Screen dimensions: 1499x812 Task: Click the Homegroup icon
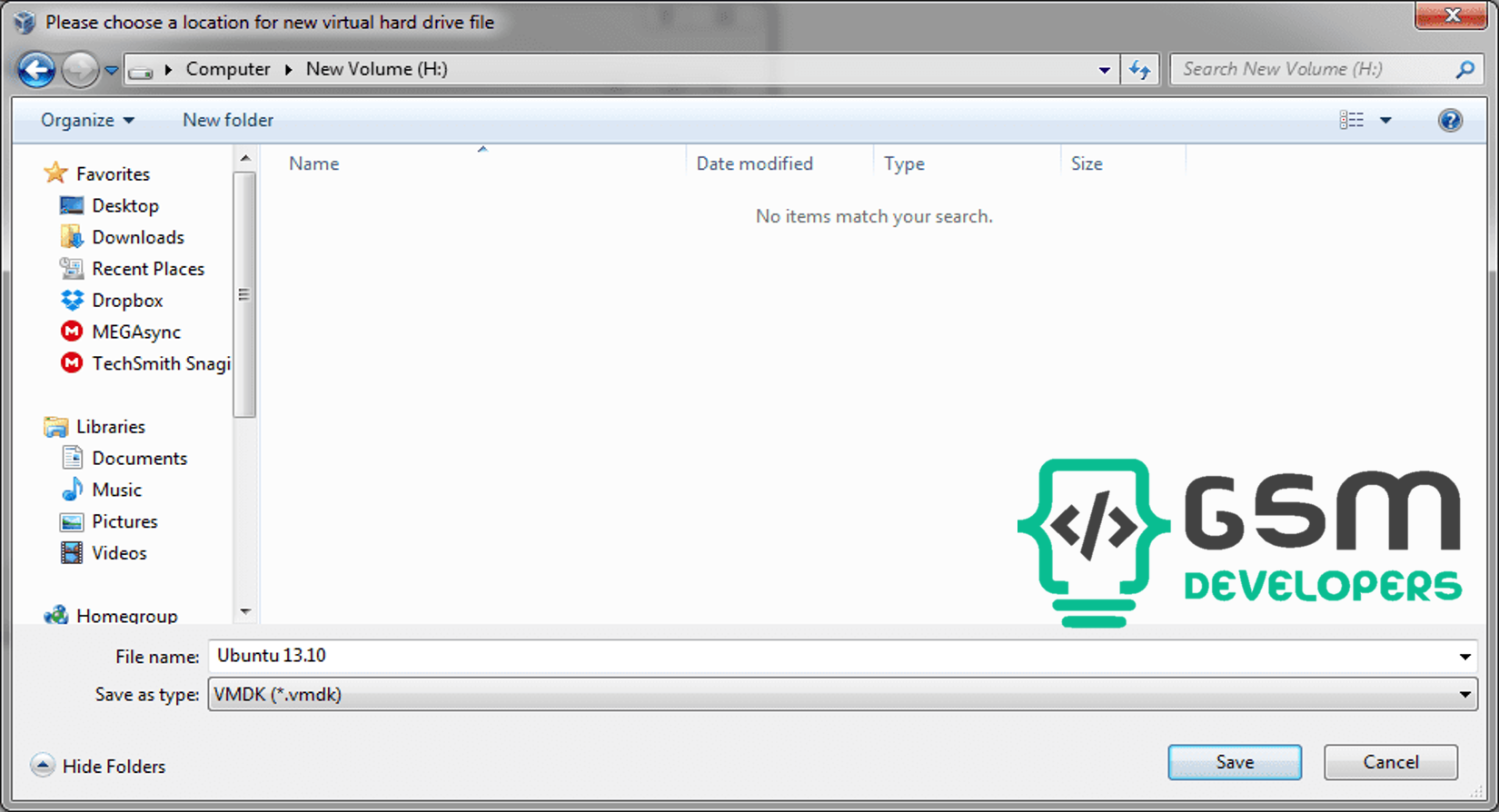55,615
